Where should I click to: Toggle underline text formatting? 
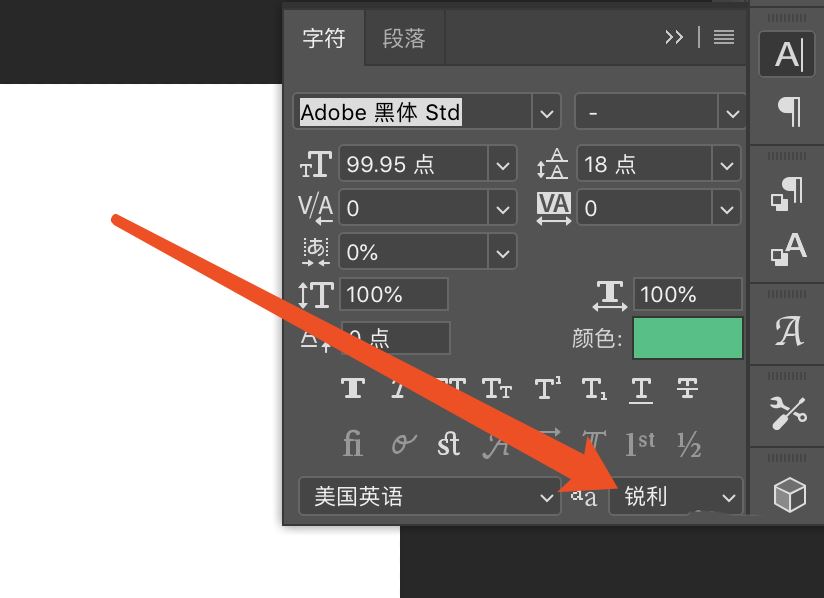click(640, 390)
